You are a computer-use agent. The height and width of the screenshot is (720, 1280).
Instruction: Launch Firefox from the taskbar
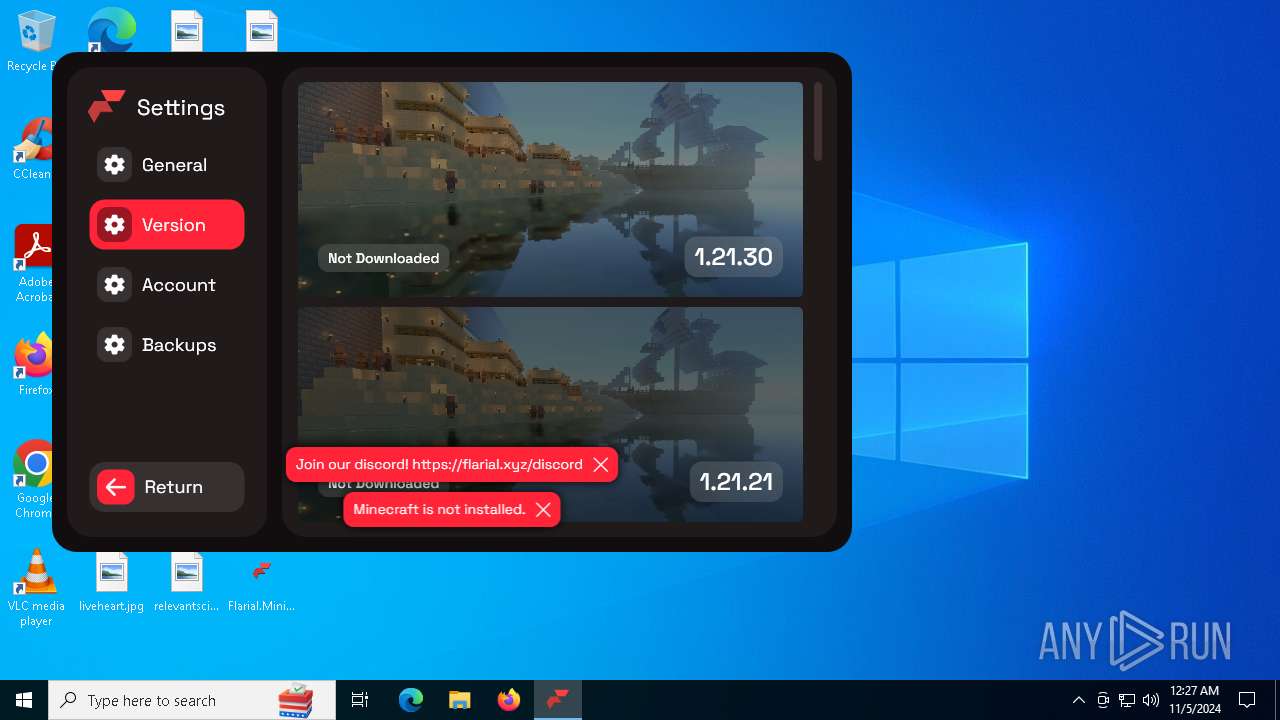[508, 700]
